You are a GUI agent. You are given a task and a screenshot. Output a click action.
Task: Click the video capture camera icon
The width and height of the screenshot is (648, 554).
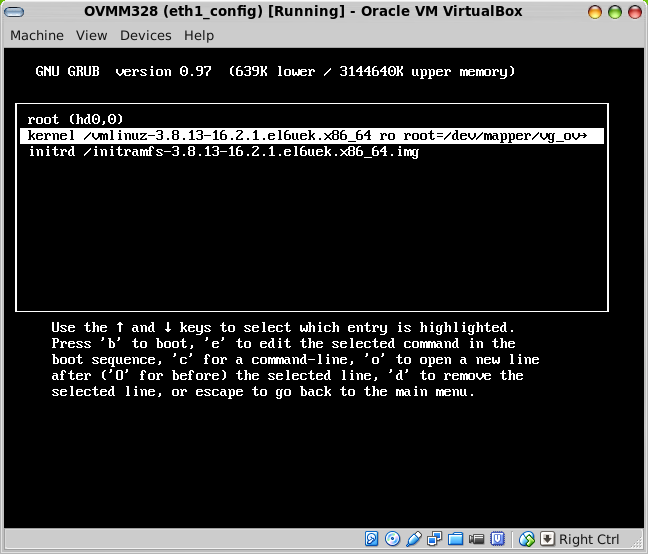click(x=476, y=539)
